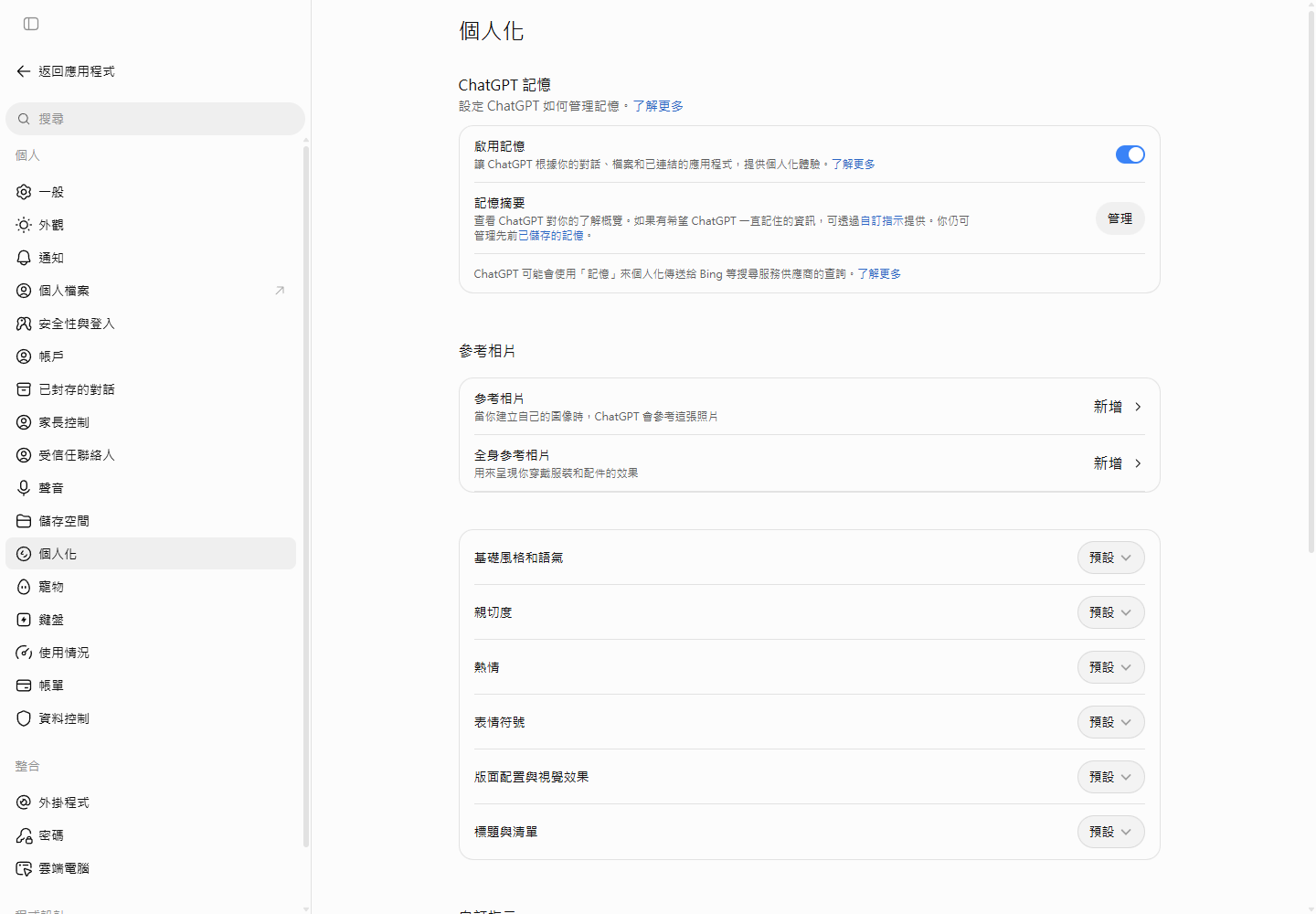
Task: Click the shield icon for 資料控制
Action: click(24, 718)
